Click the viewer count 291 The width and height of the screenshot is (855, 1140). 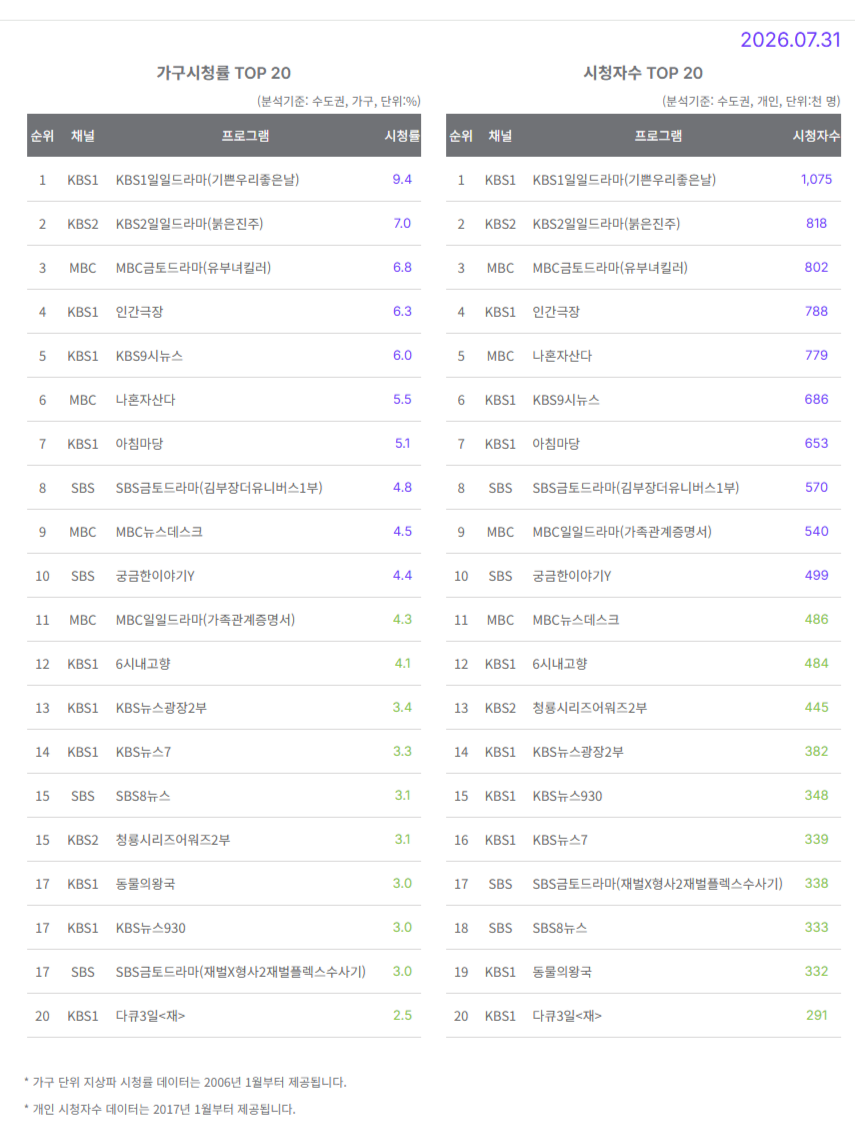click(816, 1016)
